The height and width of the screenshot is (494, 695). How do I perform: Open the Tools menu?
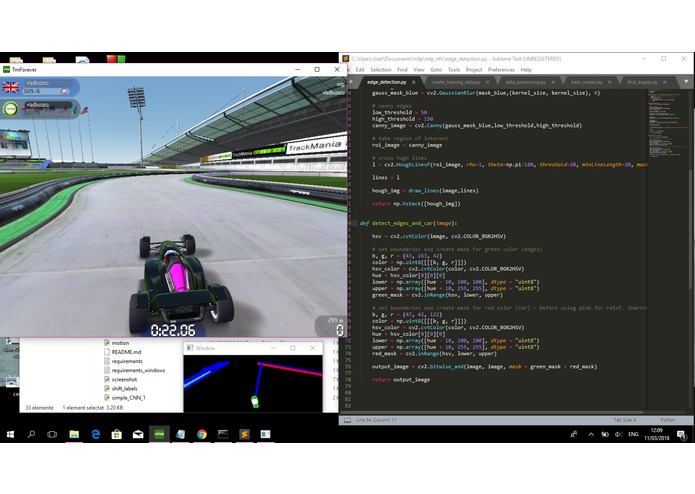454,70
